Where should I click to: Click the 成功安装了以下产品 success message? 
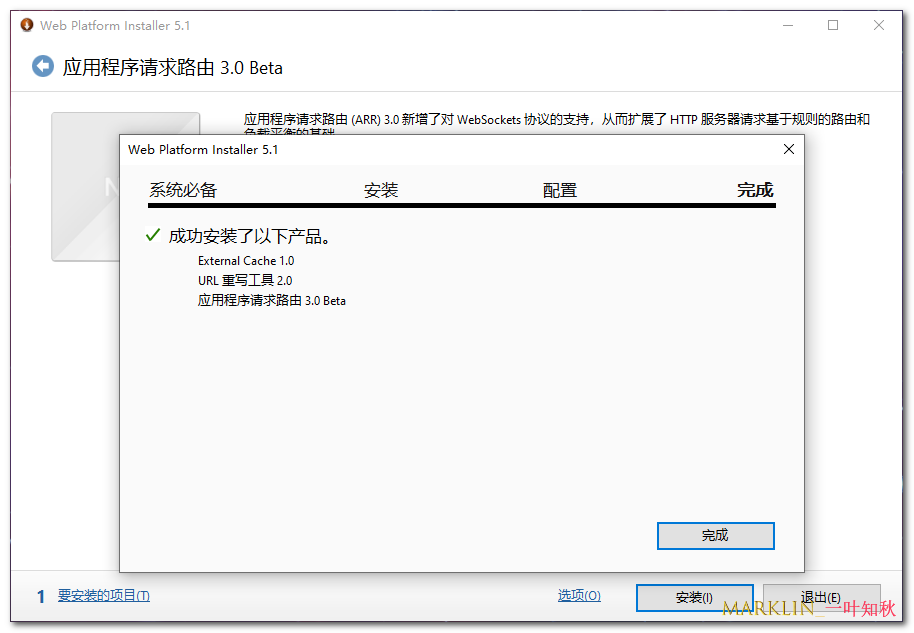pyautogui.click(x=250, y=236)
